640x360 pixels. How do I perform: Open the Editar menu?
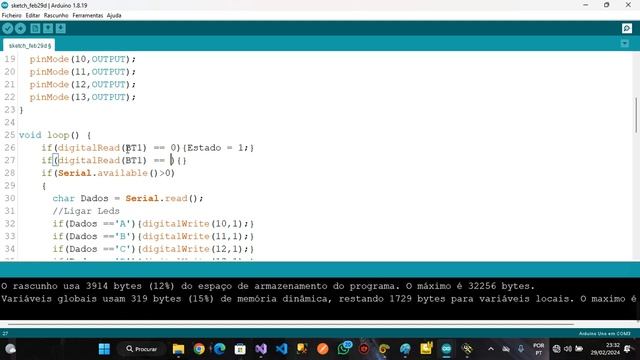pos(33,16)
